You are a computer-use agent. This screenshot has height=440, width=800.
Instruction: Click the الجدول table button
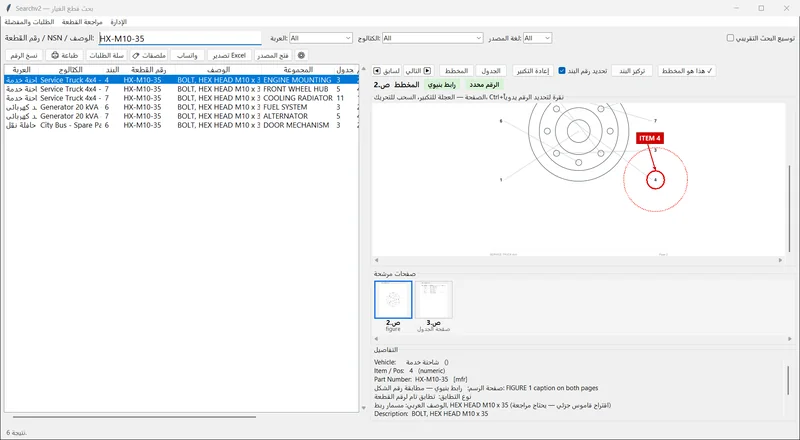pyautogui.click(x=491, y=71)
